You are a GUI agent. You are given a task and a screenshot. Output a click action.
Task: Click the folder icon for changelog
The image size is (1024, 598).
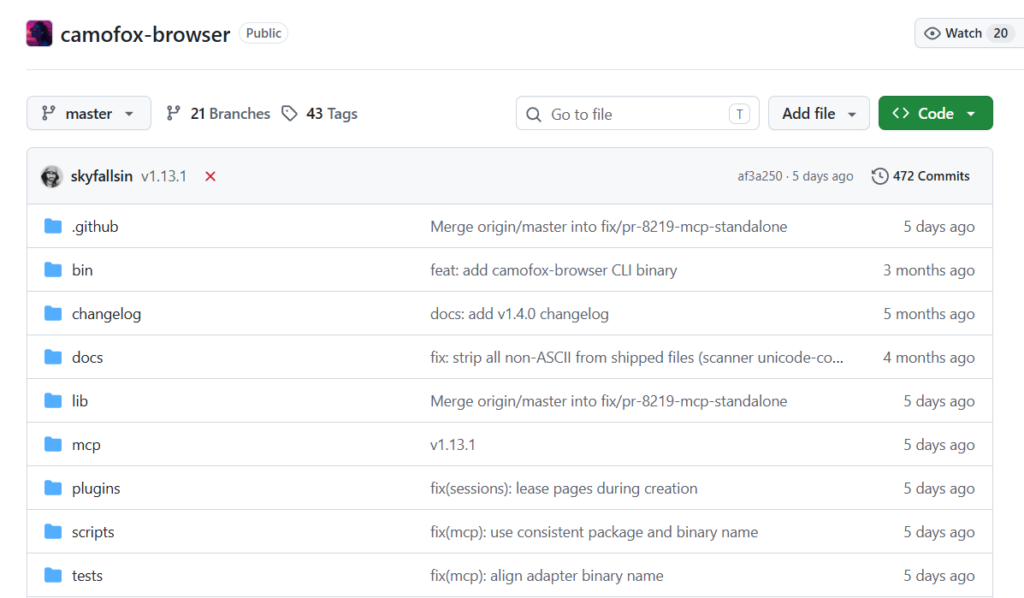pos(53,313)
